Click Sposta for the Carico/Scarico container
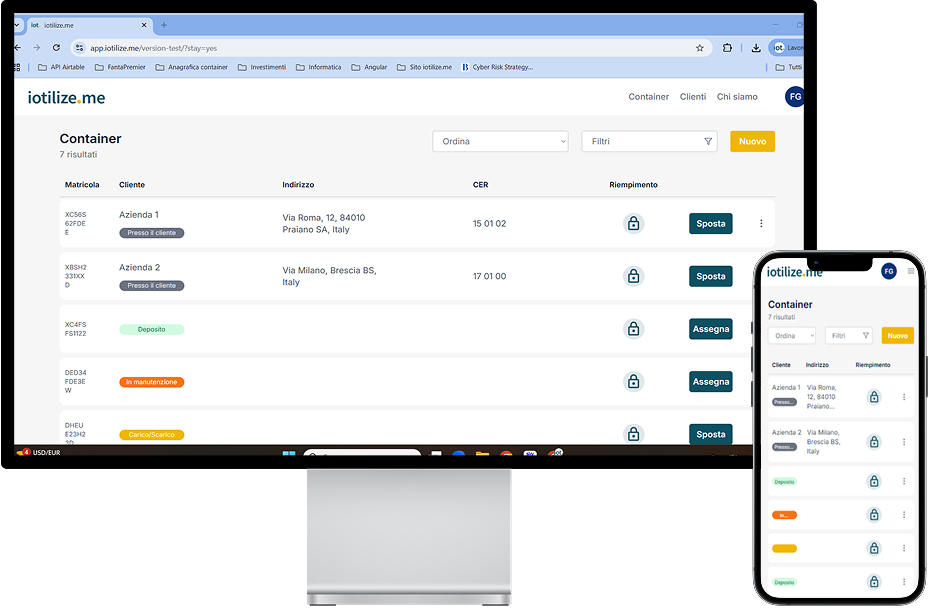929x614 pixels. tap(711, 434)
